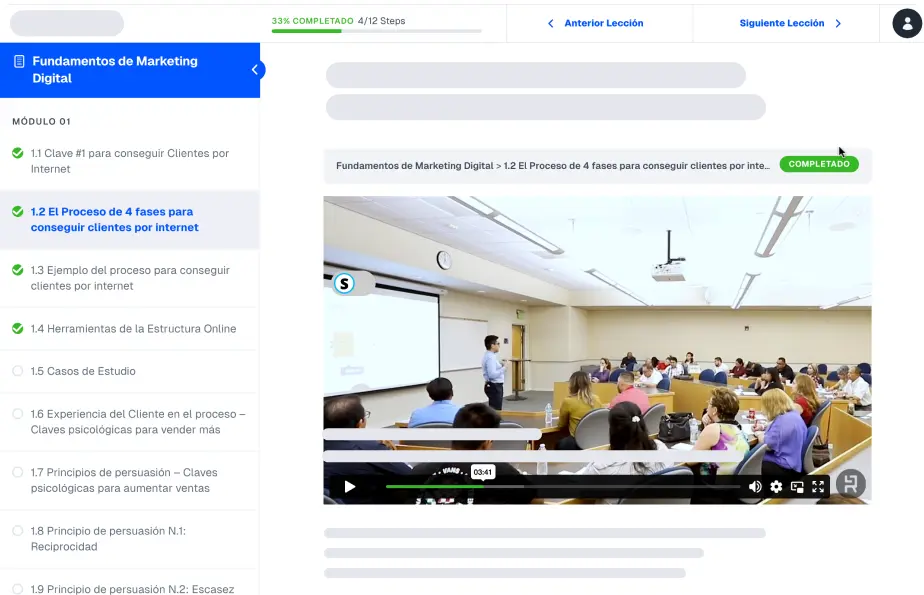Play the lesson video

pos(350,487)
